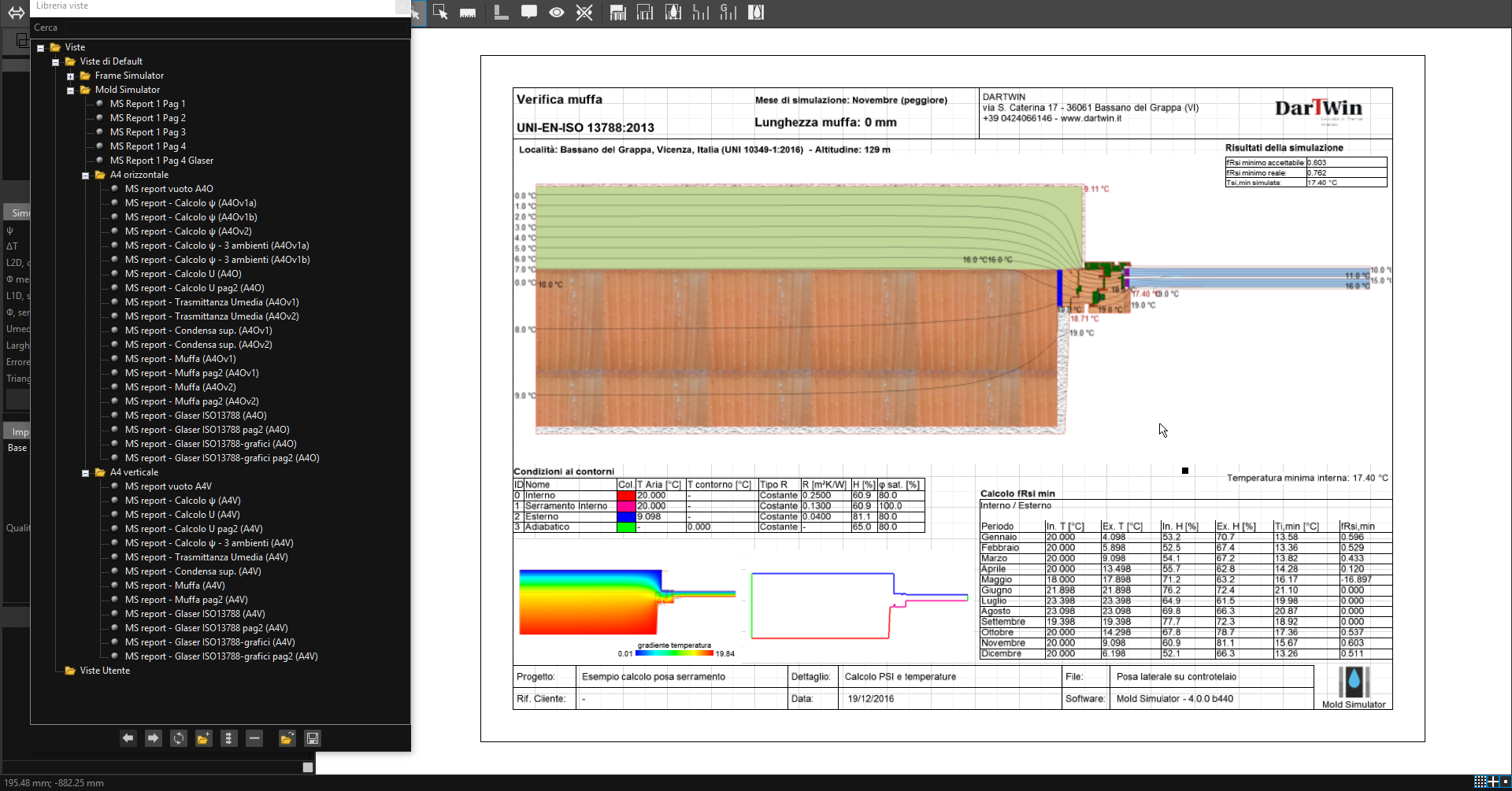Screen dimensions: 1512x791
Task: Save the view library with floppy disk icon
Action: coord(313,738)
